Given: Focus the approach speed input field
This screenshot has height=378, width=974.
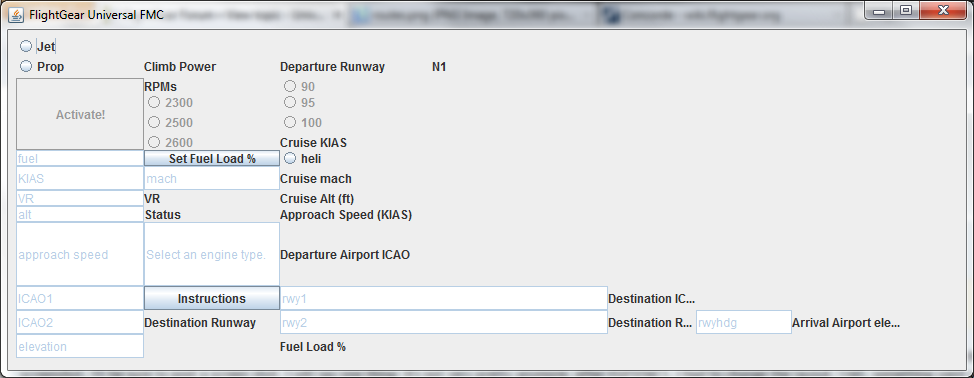Looking at the screenshot, I should point(80,254).
